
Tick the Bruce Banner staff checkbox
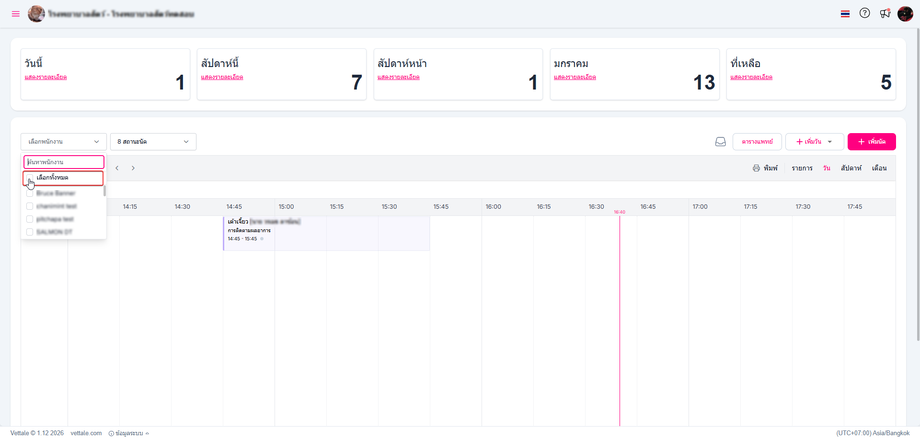click(30, 193)
